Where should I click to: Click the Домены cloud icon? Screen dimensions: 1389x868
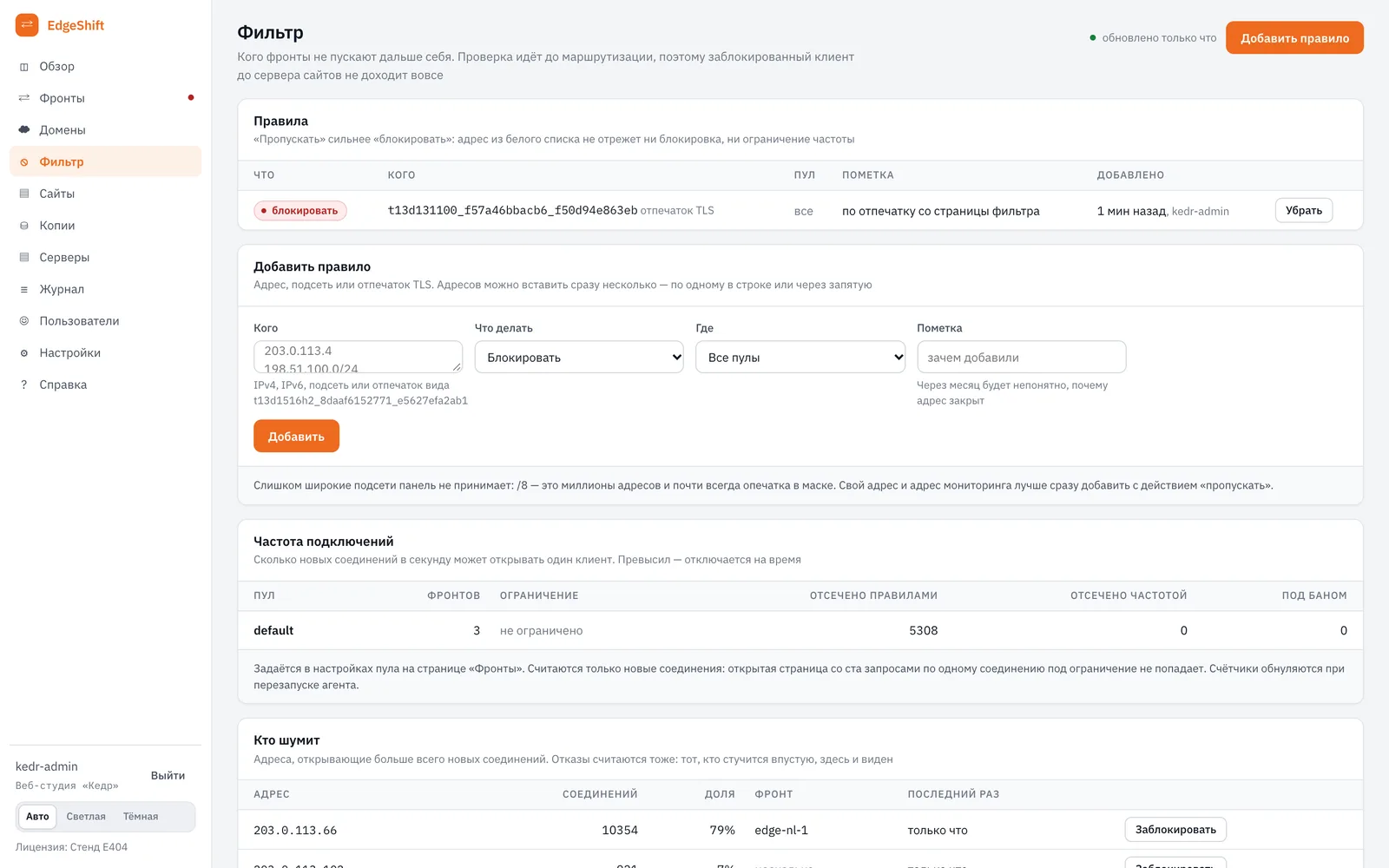pos(24,130)
